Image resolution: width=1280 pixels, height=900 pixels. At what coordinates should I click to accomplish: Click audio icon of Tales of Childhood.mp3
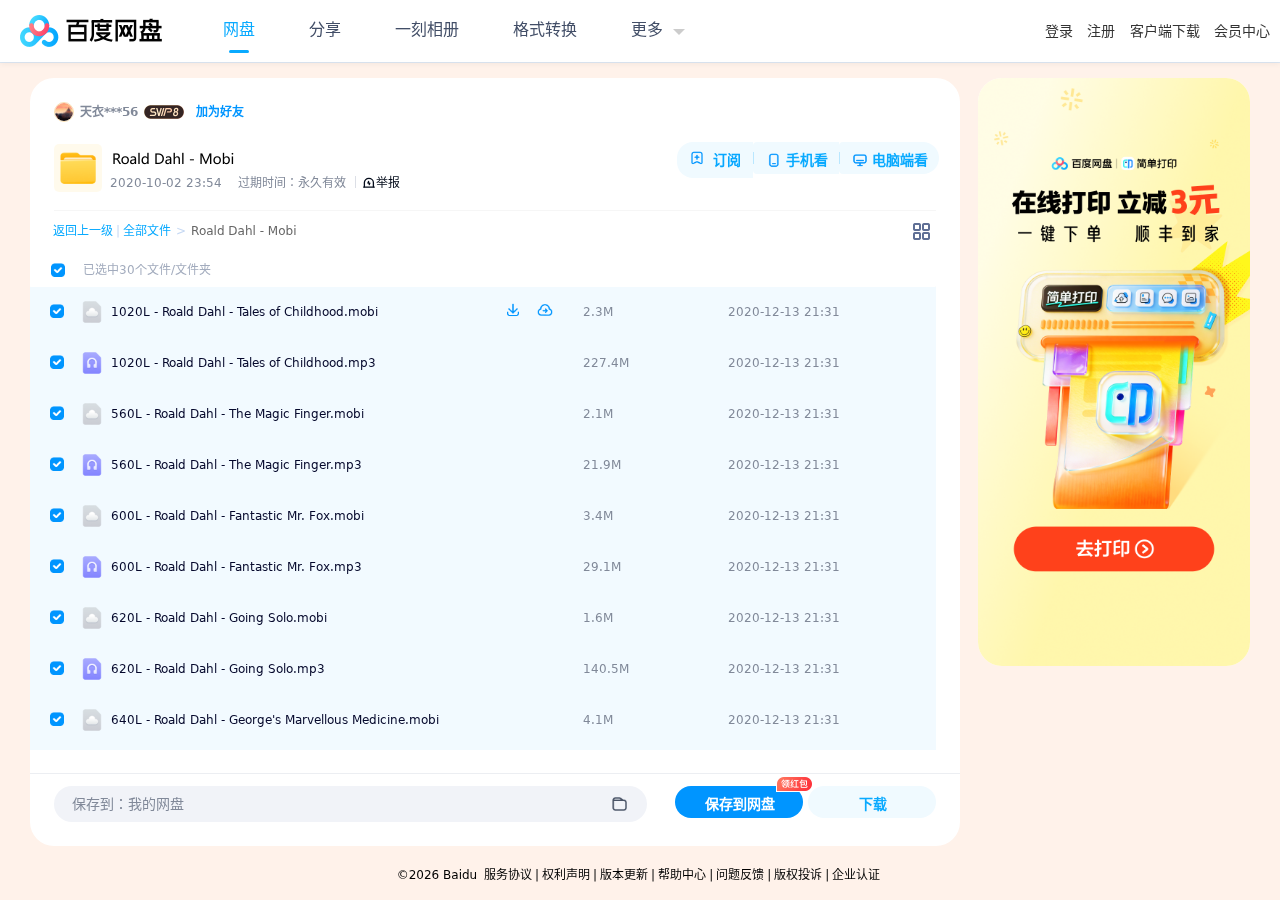click(92, 363)
